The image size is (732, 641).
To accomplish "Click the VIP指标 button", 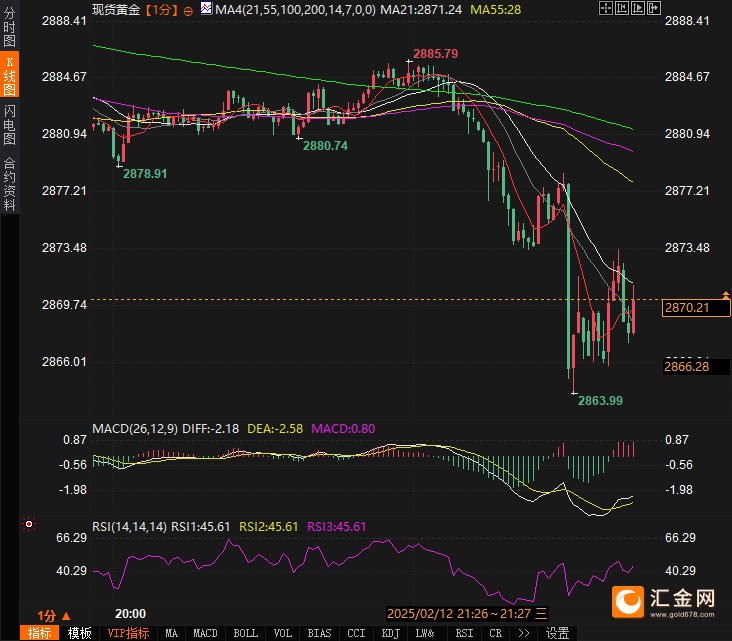I will 128,633.
